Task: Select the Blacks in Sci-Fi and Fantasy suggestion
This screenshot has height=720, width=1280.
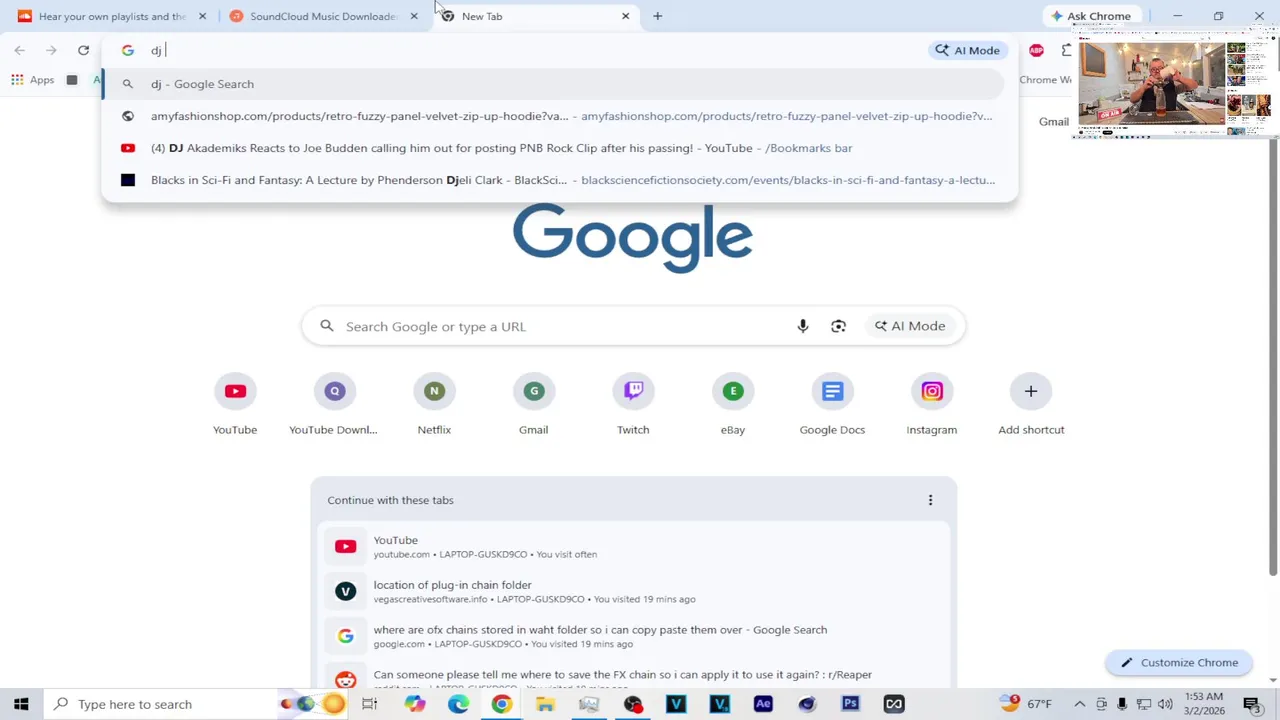Action: pos(560,180)
